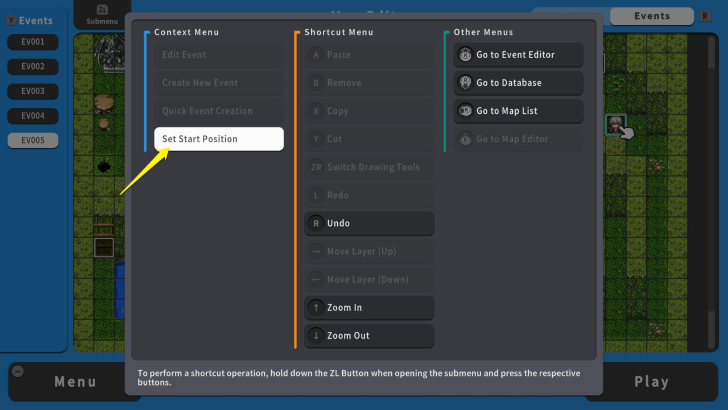This screenshot has width=728, height=410.
Task: Click right arrow icon beside Move Layer (Up)
Action: point(316,251)
